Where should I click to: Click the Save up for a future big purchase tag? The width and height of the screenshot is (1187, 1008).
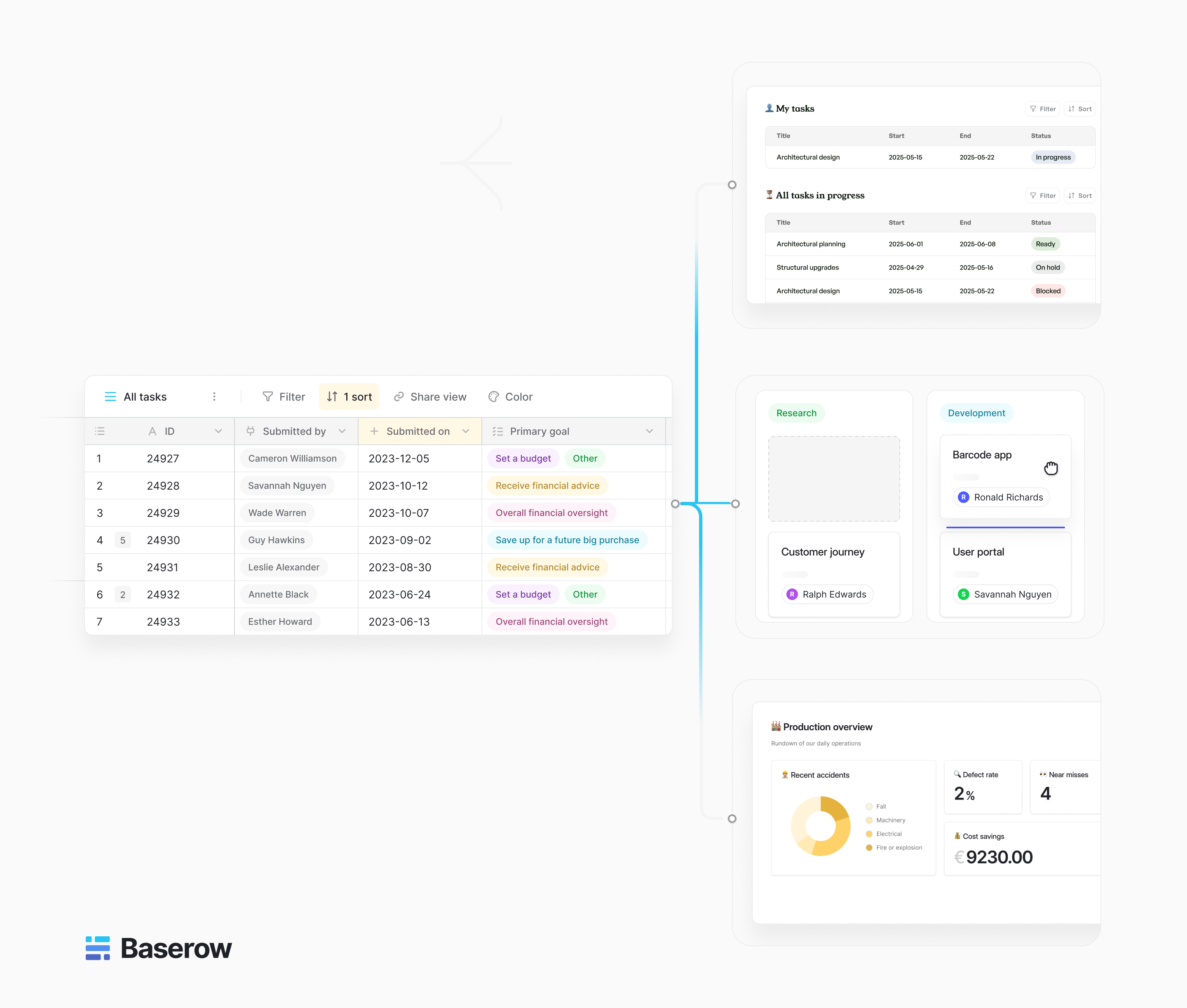point(568,540)
